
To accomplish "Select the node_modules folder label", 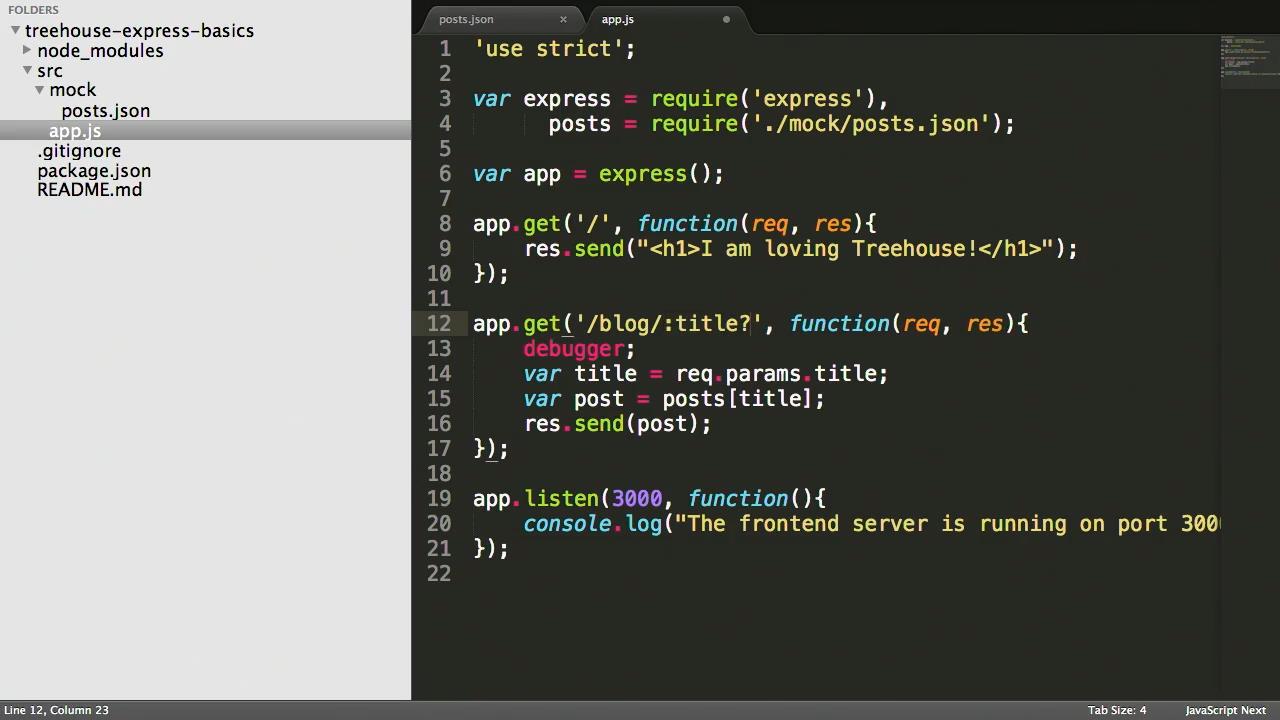I will [100, 50].
